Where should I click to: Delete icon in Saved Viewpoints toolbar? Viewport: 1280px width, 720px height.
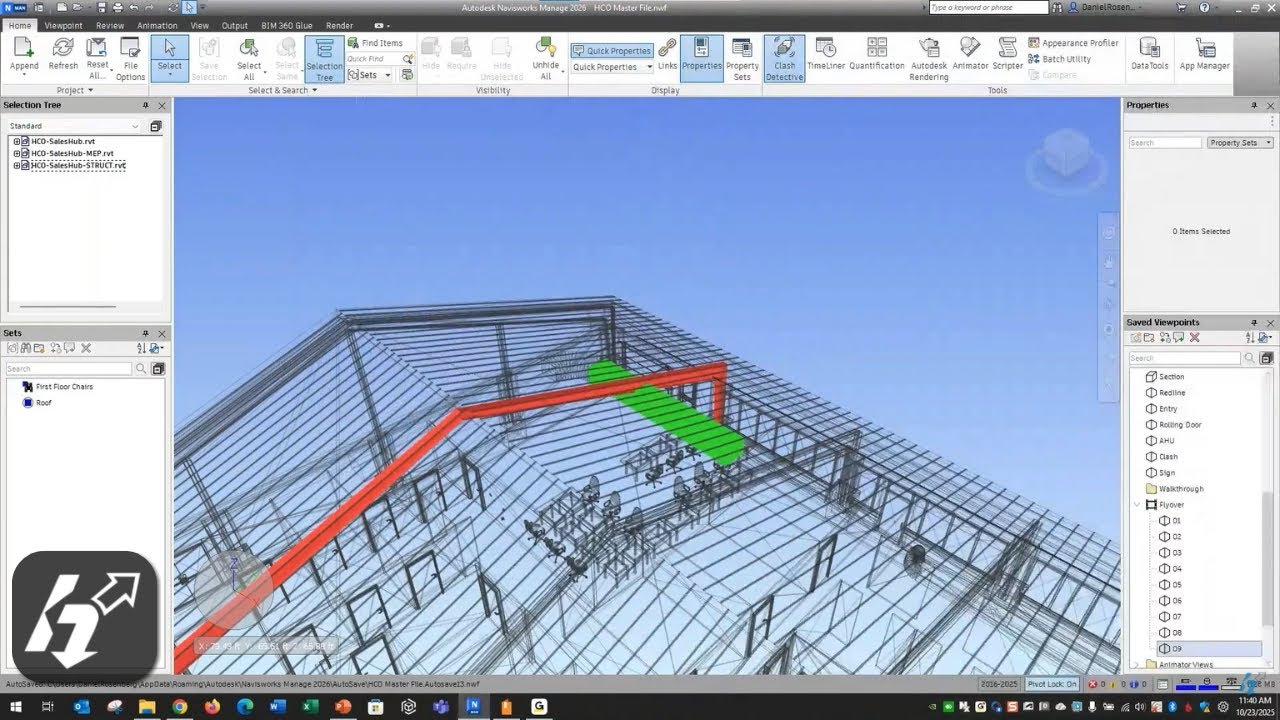1194,338
